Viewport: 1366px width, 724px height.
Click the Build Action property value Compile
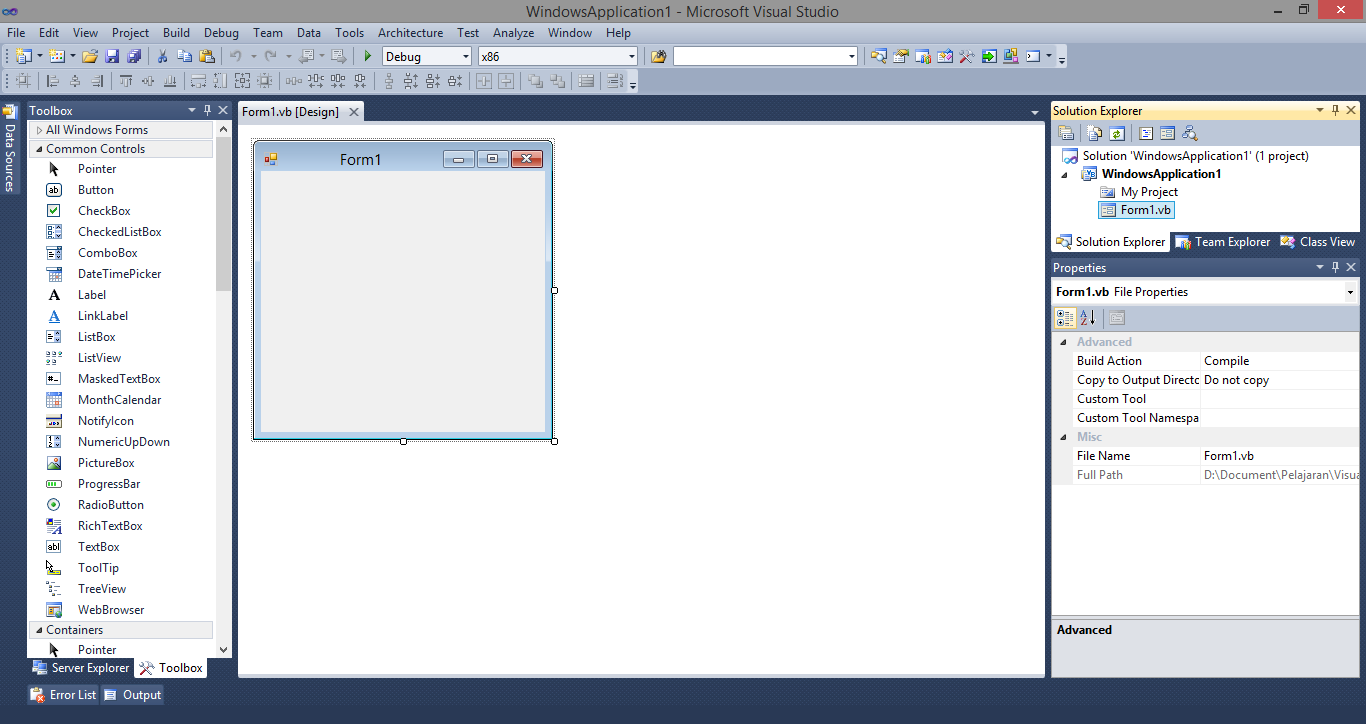coord(1280,361)
